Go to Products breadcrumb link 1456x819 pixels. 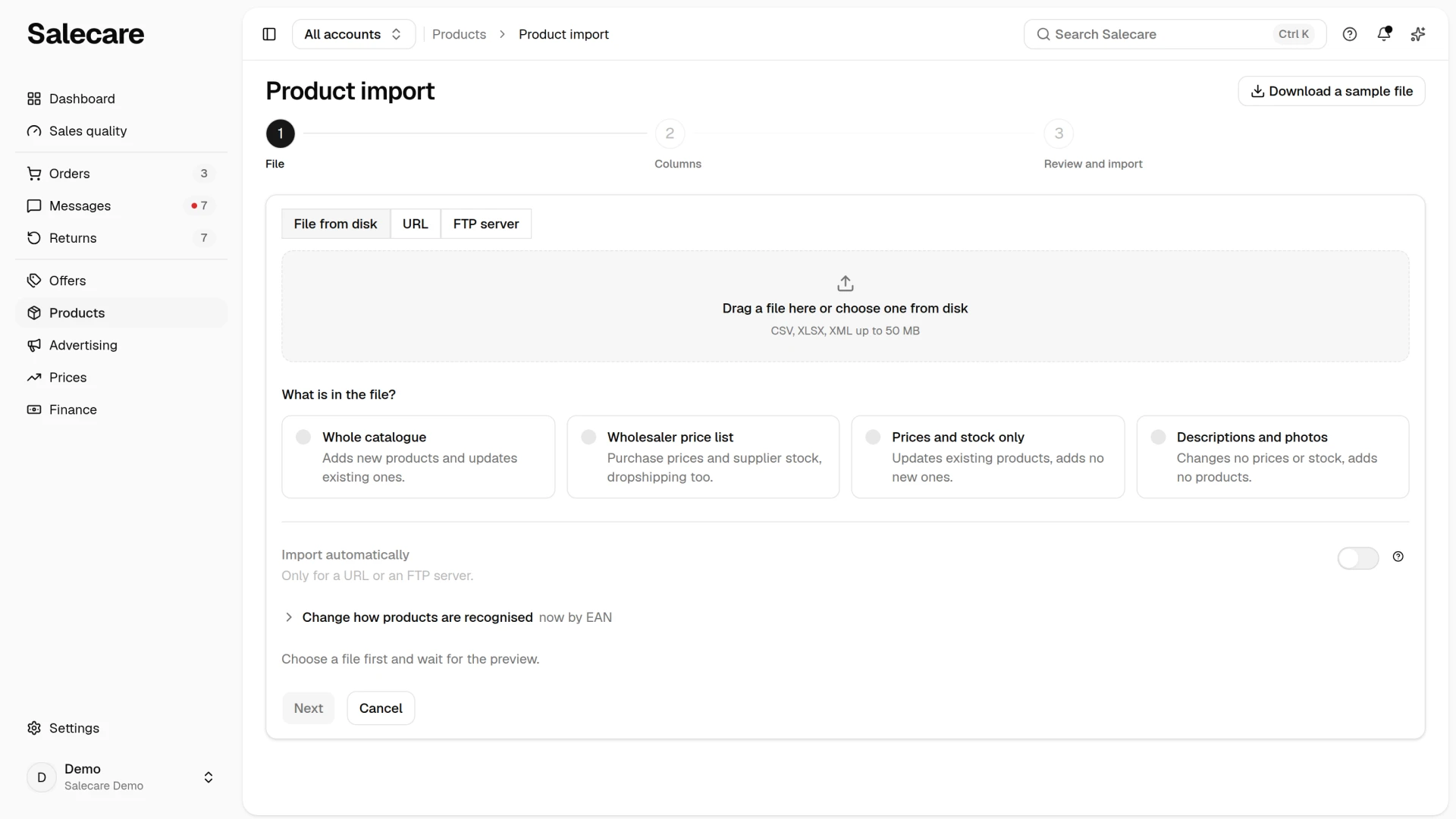pyautogui.click(x=459, y=34)
